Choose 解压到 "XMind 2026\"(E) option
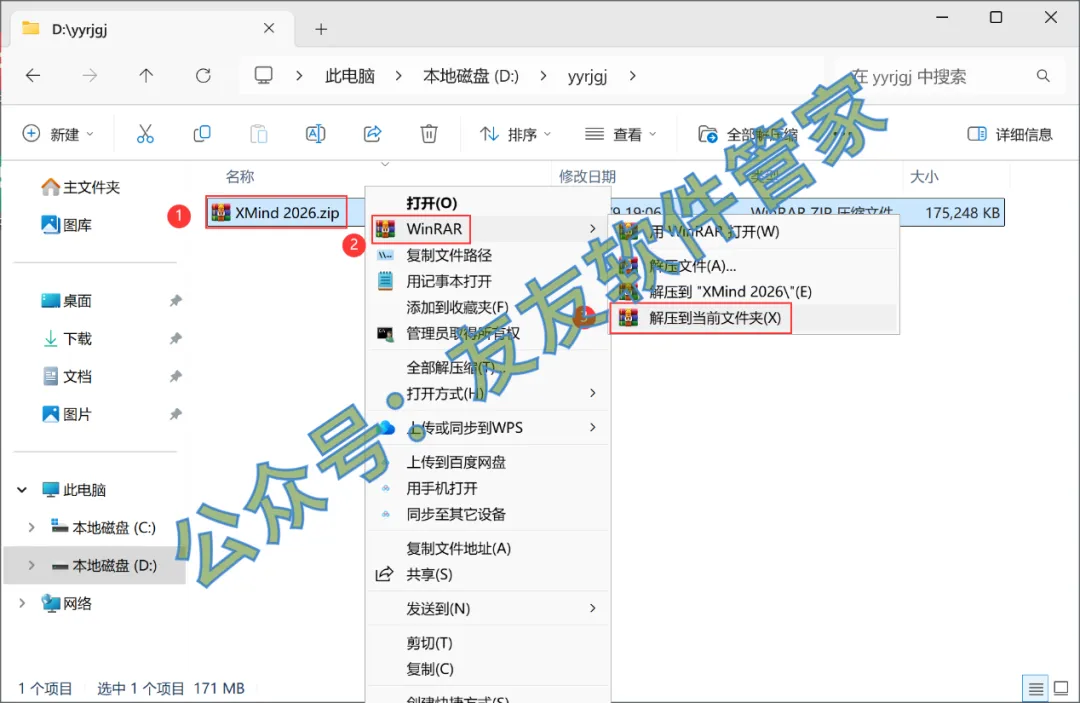The height and width of the screenshot is (703, 1080). [x=754, y=292]
